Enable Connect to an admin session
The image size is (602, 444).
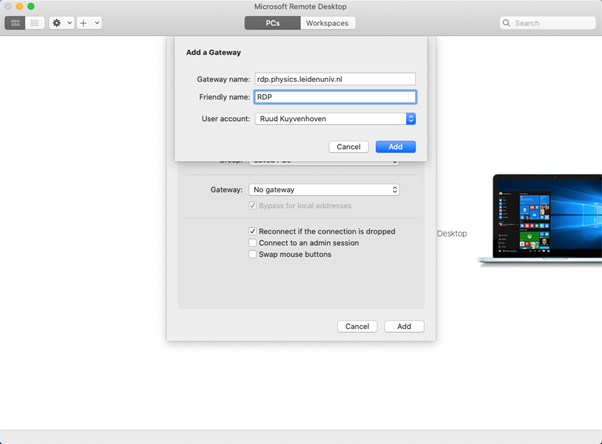(253, 243)
